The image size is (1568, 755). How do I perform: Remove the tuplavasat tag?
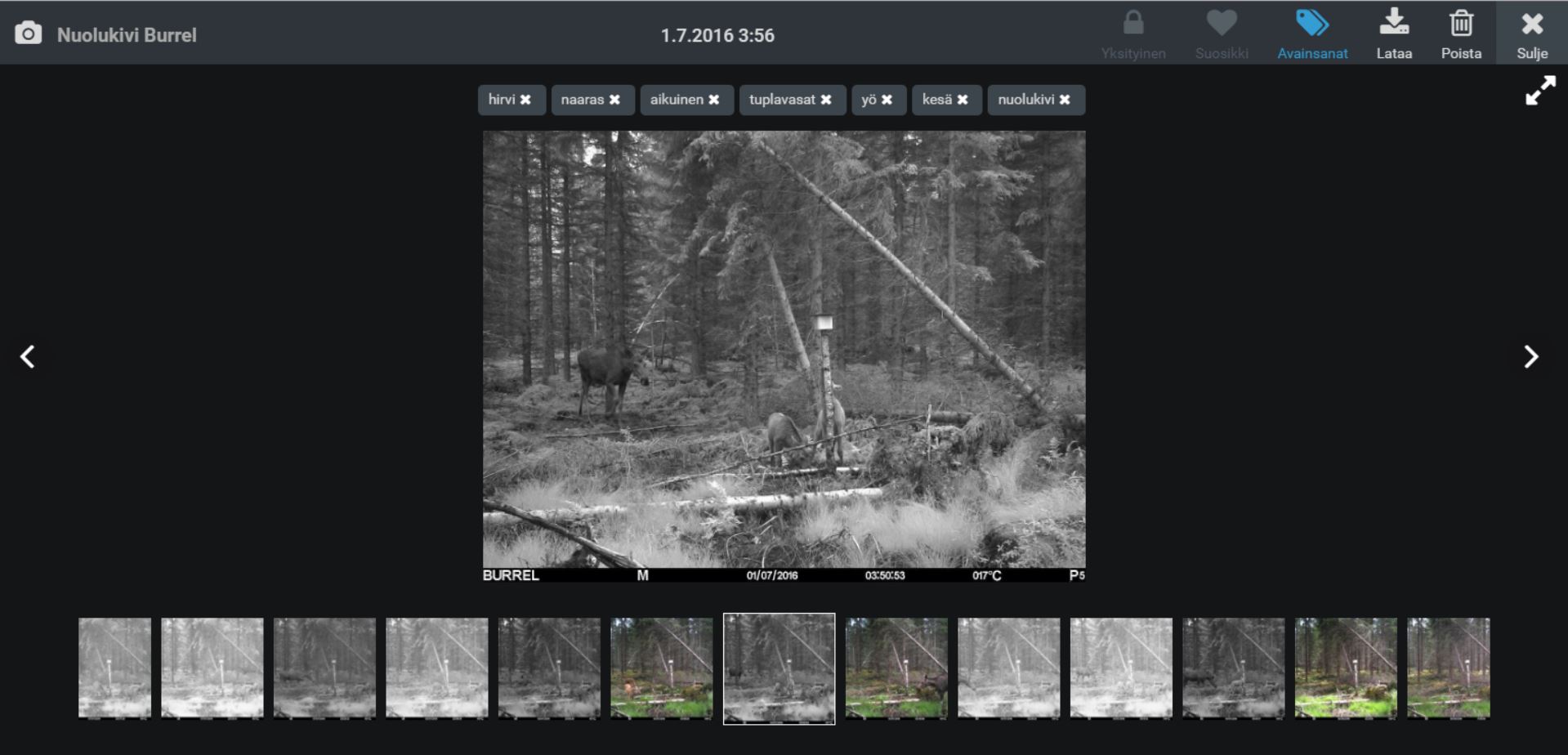[x=826, y=100]
